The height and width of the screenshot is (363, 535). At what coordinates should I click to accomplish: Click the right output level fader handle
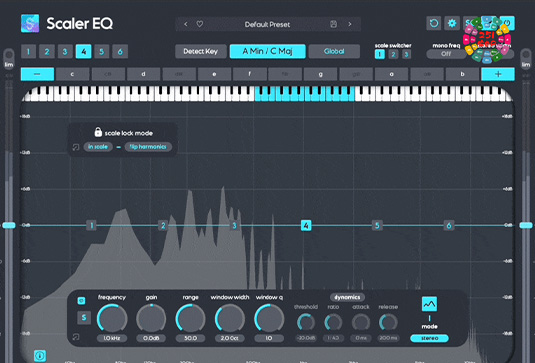point(526,225)
